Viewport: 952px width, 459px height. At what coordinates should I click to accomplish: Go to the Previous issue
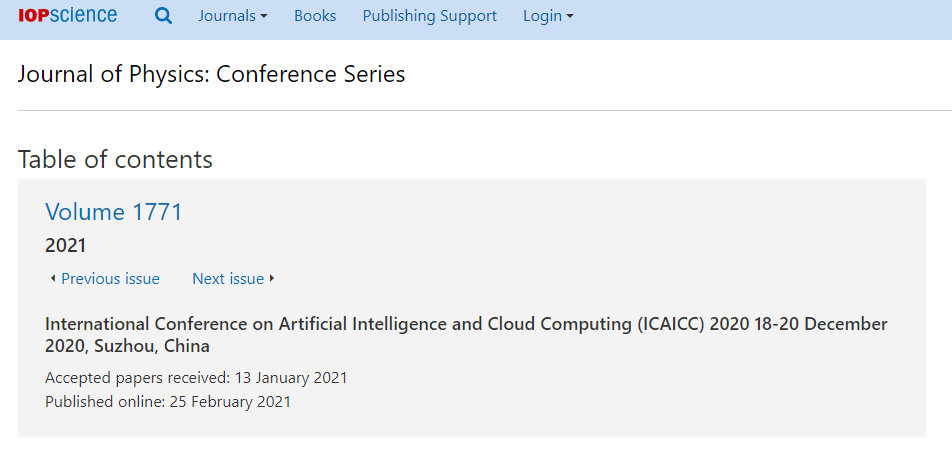click(x=105, y=279)
